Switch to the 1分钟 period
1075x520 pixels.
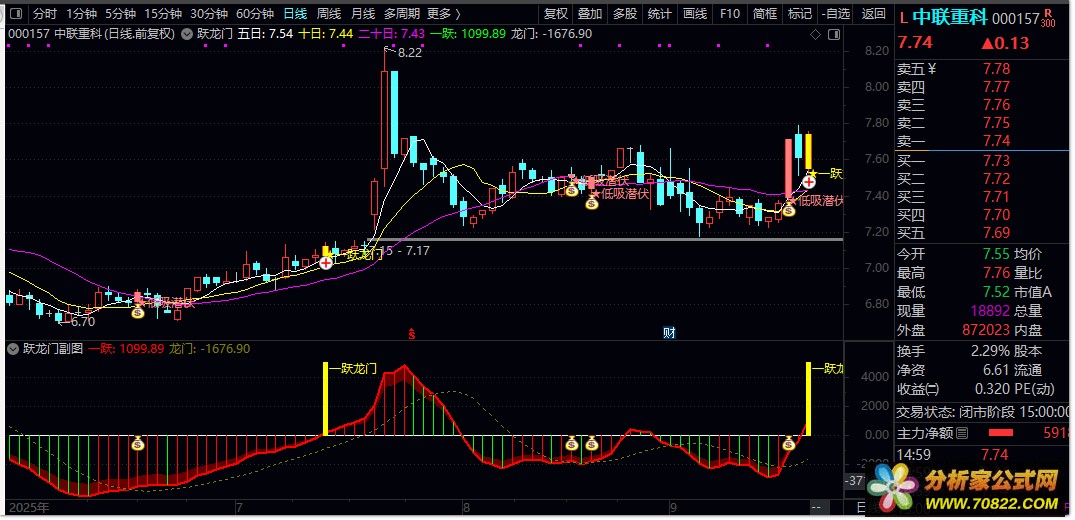click(x=82, y=13)
